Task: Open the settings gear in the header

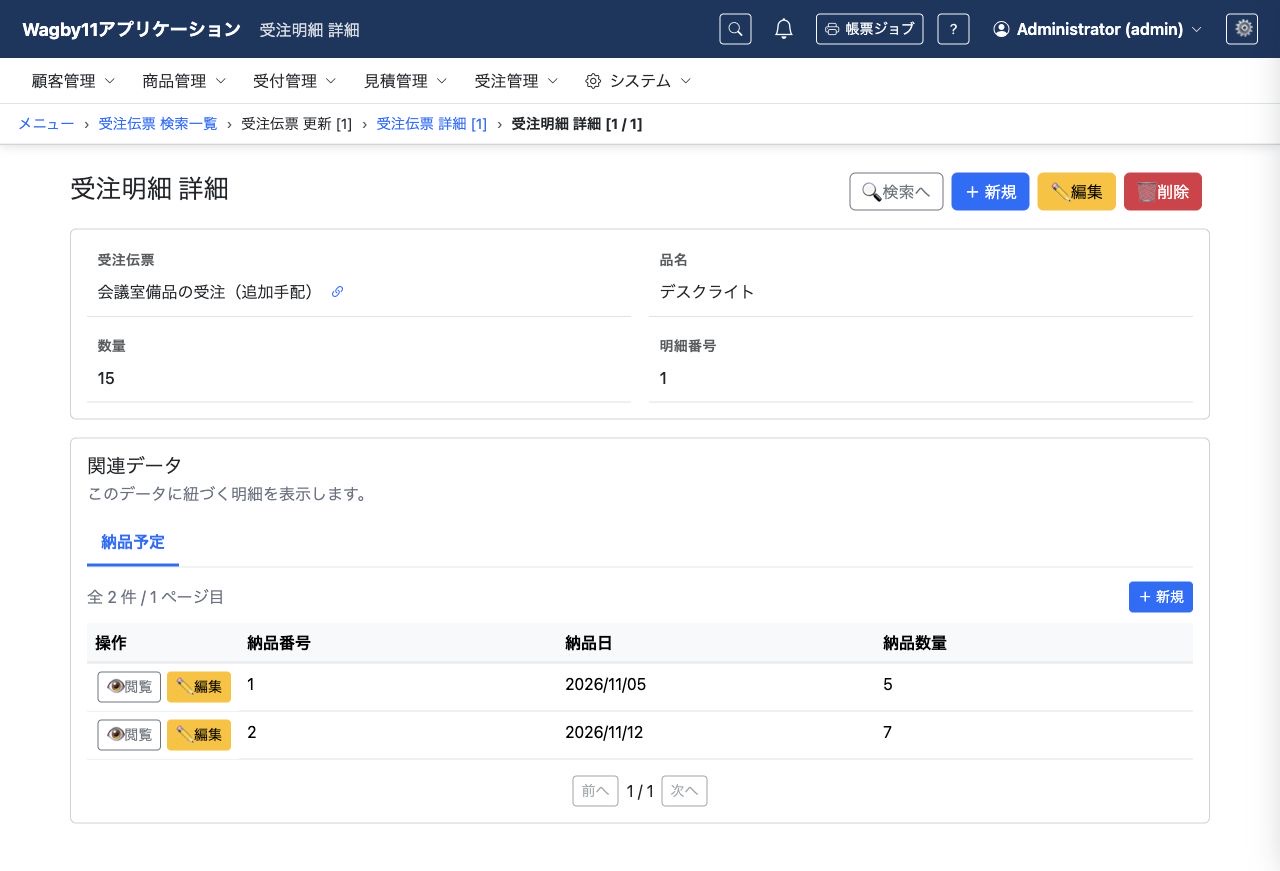Action: pos(1242,29)
